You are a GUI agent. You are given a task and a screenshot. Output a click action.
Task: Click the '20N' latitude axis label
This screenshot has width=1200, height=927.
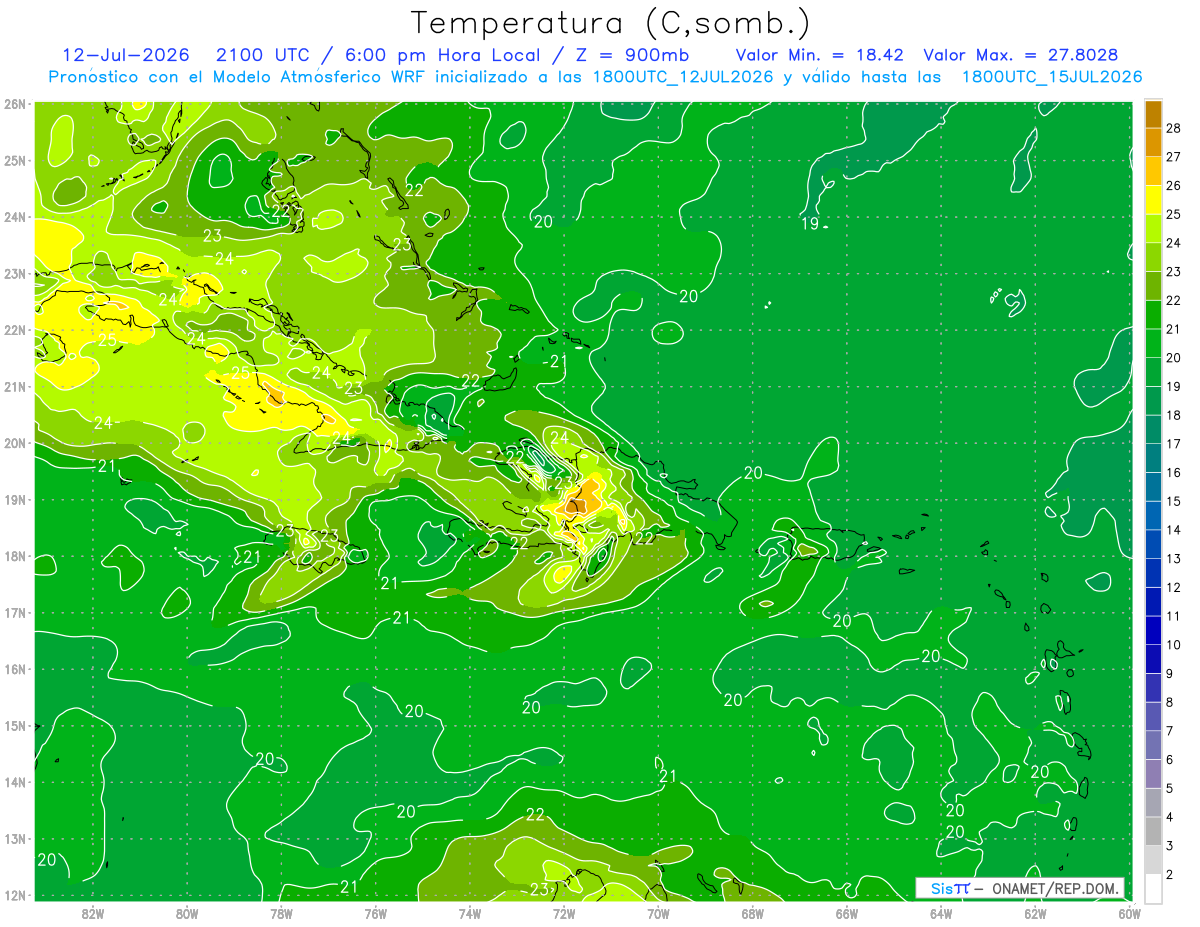14,443
